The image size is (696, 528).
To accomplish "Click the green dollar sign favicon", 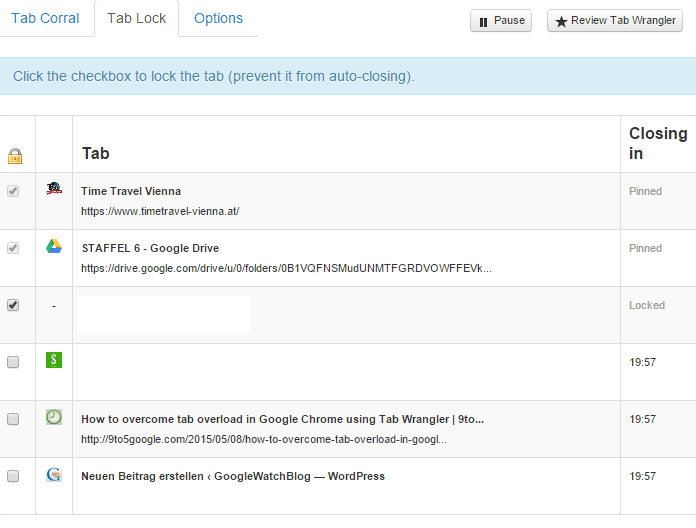I will [x=54, y=360].
